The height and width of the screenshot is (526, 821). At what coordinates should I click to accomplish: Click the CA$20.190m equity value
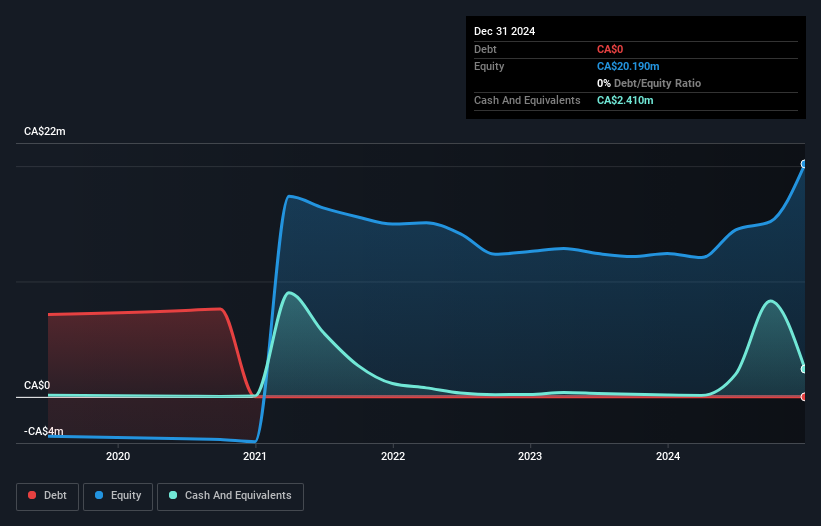pos(628,66)
